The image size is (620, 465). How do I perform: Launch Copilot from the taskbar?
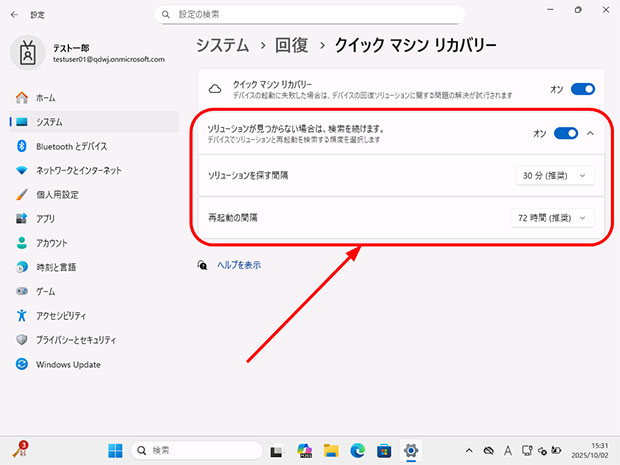point(304,450)
